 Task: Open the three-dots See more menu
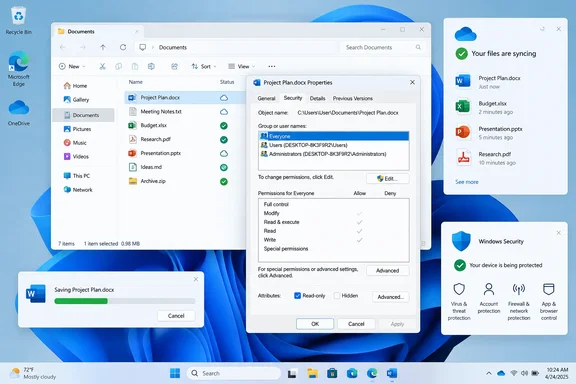pos(271,67)
